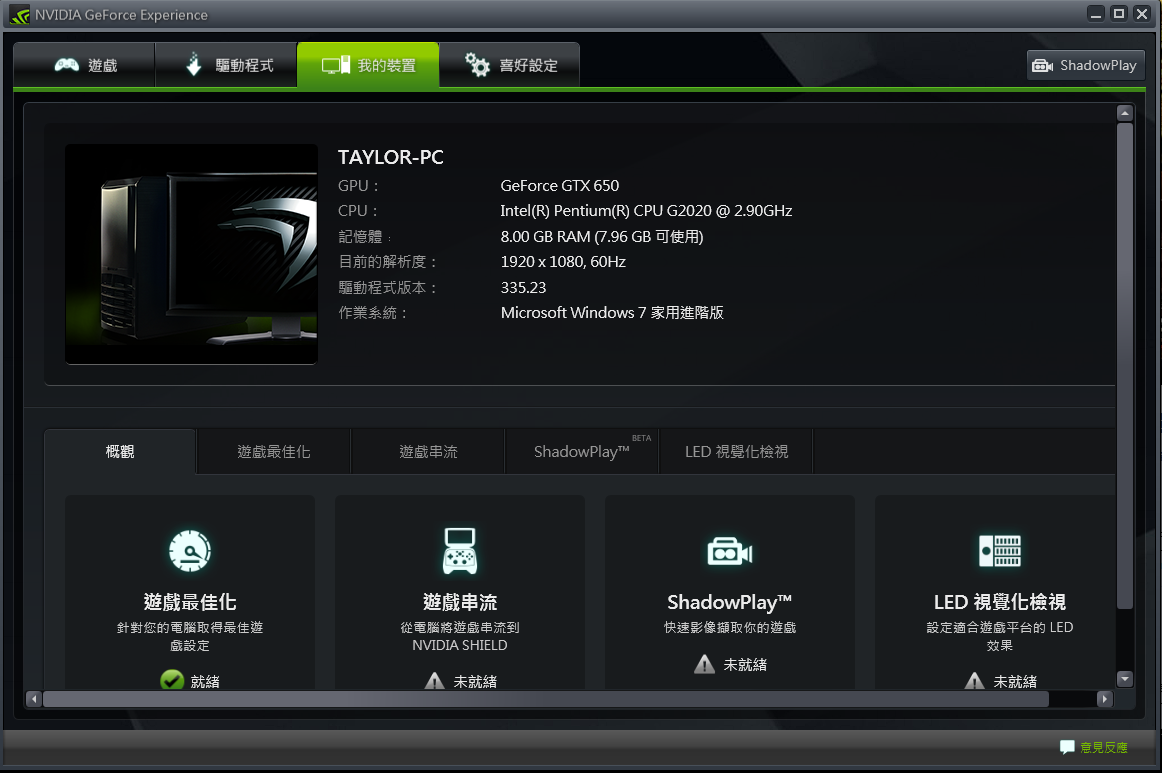Click the 遊戲最佳化 card title
Image resolution: width=1162 pixels, height=773 pixels.
(x=190, y=602)
